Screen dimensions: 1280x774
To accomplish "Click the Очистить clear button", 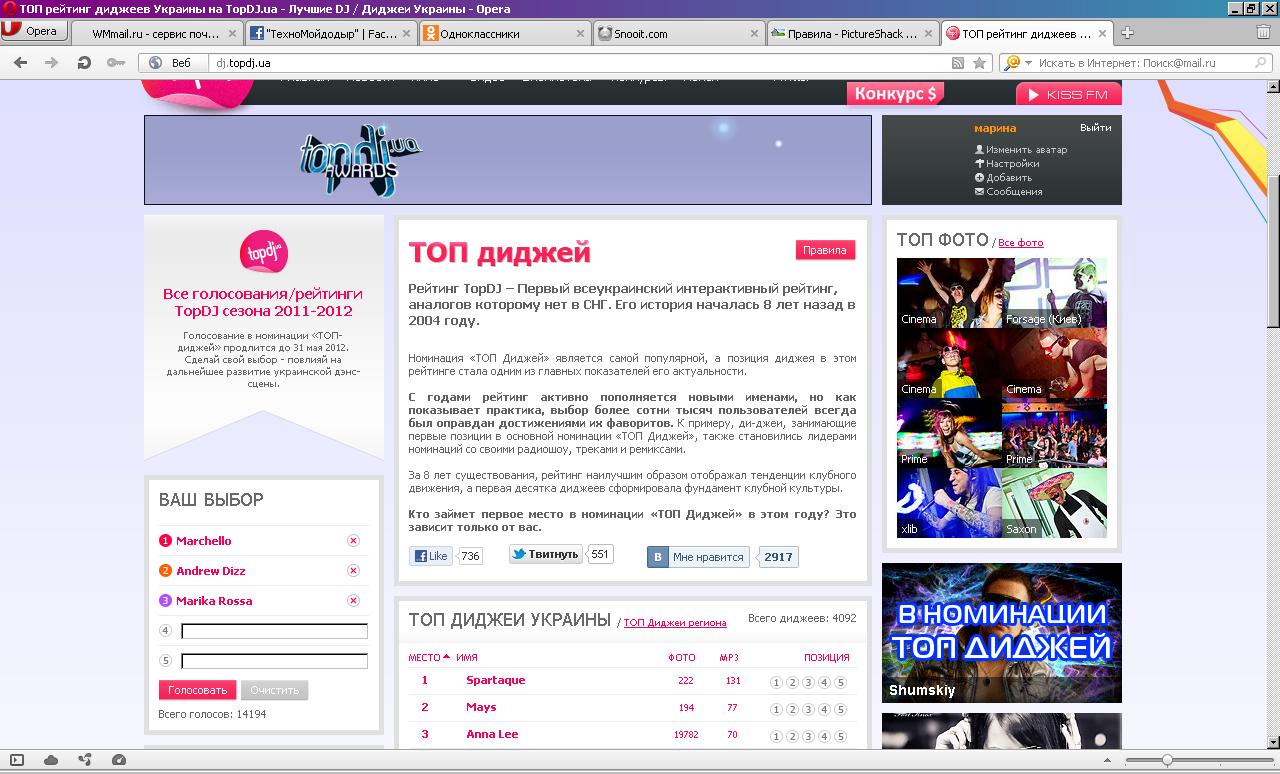I will (275, 690).
